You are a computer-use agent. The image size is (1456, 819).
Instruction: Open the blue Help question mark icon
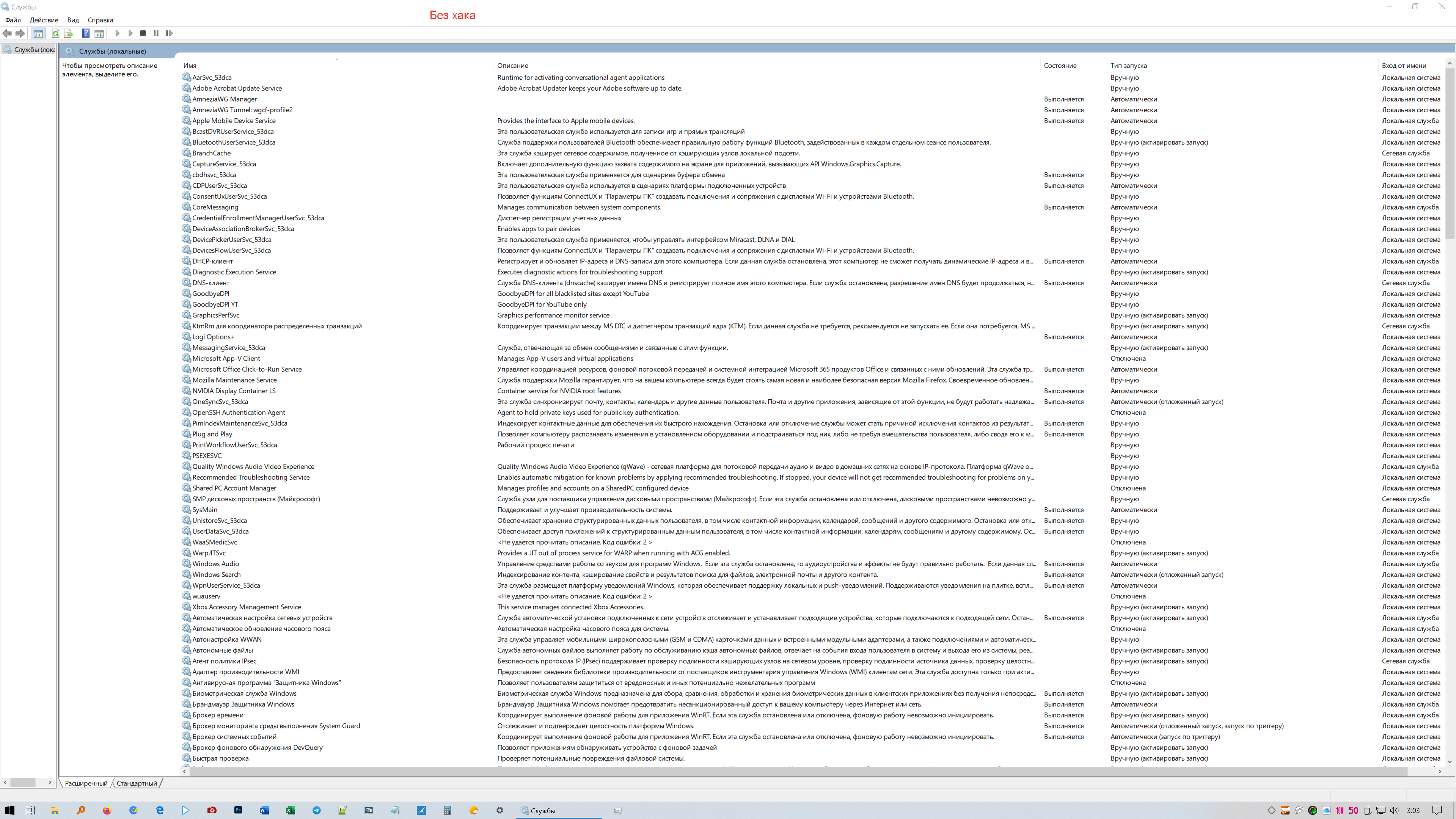85,33
